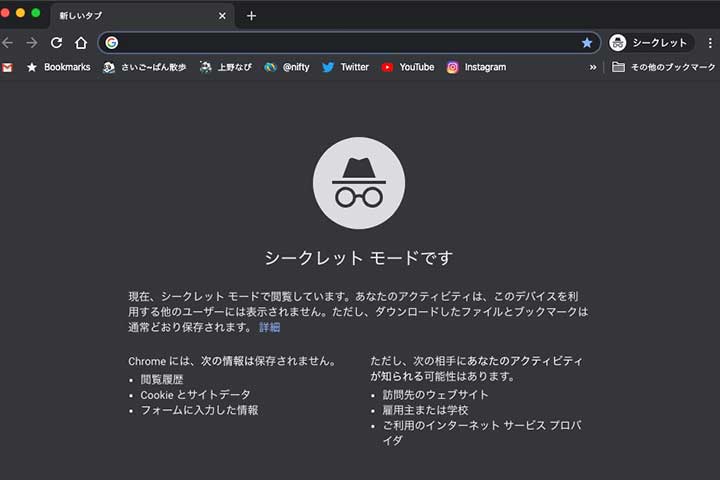The image size is (720, 480).
Task: Open the Twitter bookmark
Action: 345,67
